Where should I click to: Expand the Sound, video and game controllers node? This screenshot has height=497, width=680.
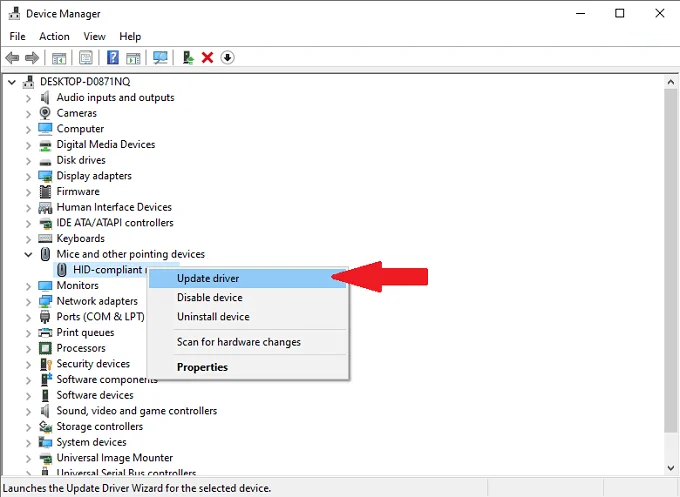point(28,411)
